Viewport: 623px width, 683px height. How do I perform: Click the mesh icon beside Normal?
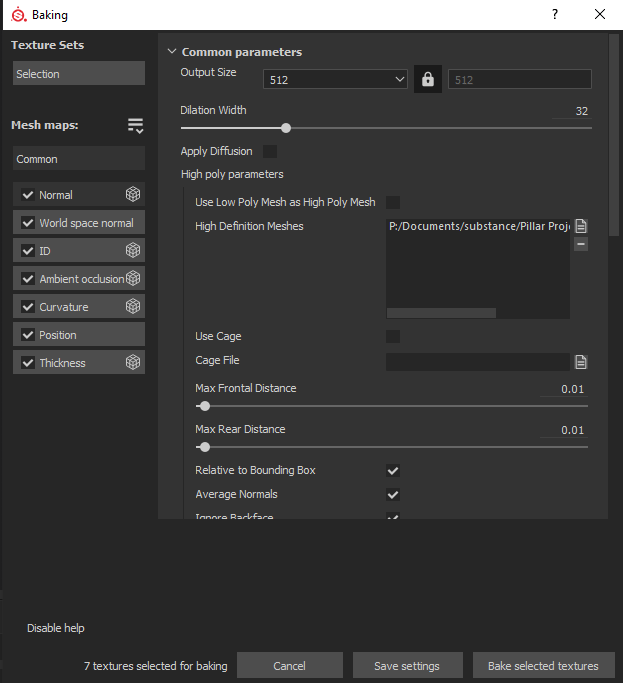click(133, 194)
